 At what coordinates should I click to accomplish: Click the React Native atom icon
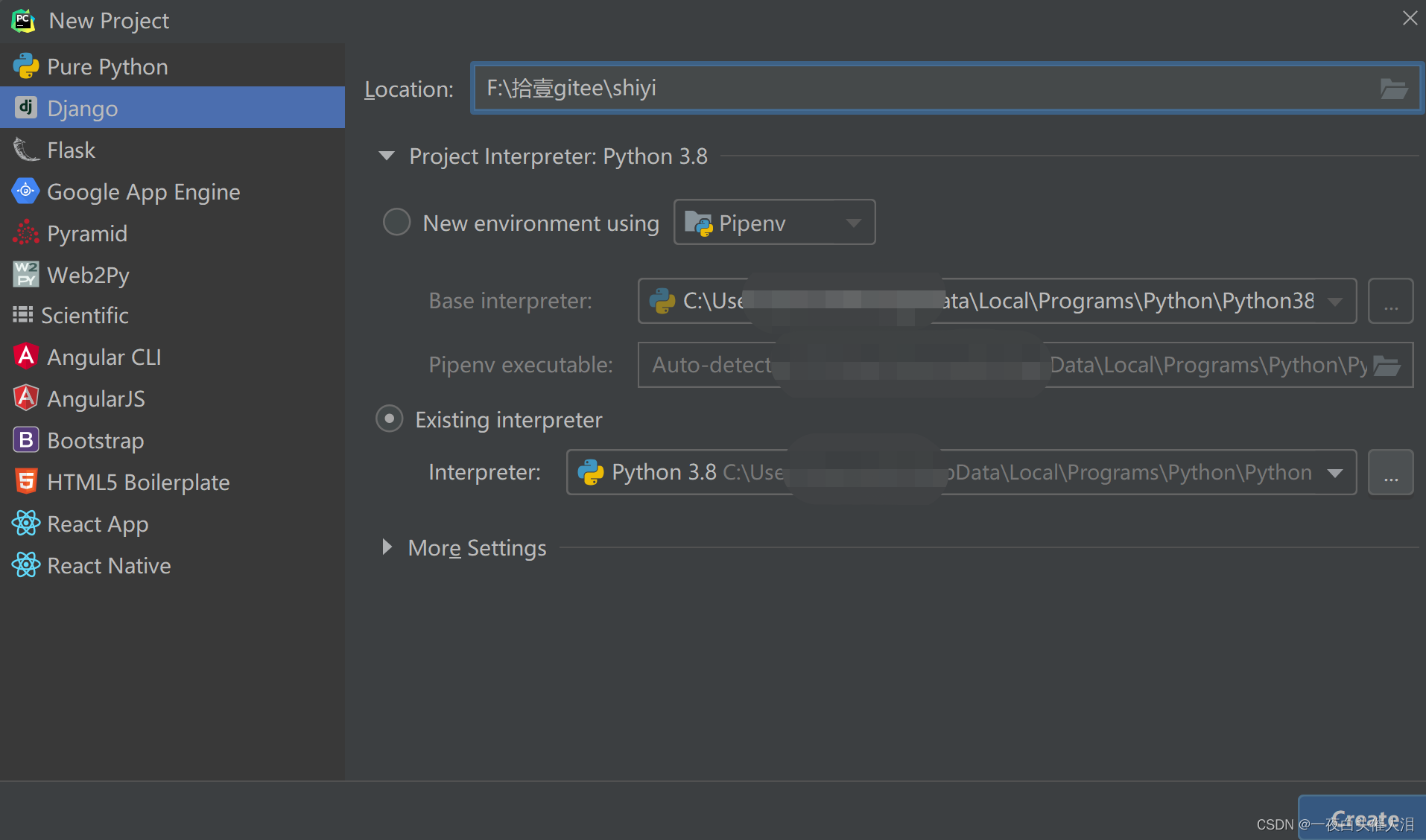(25, 565)
